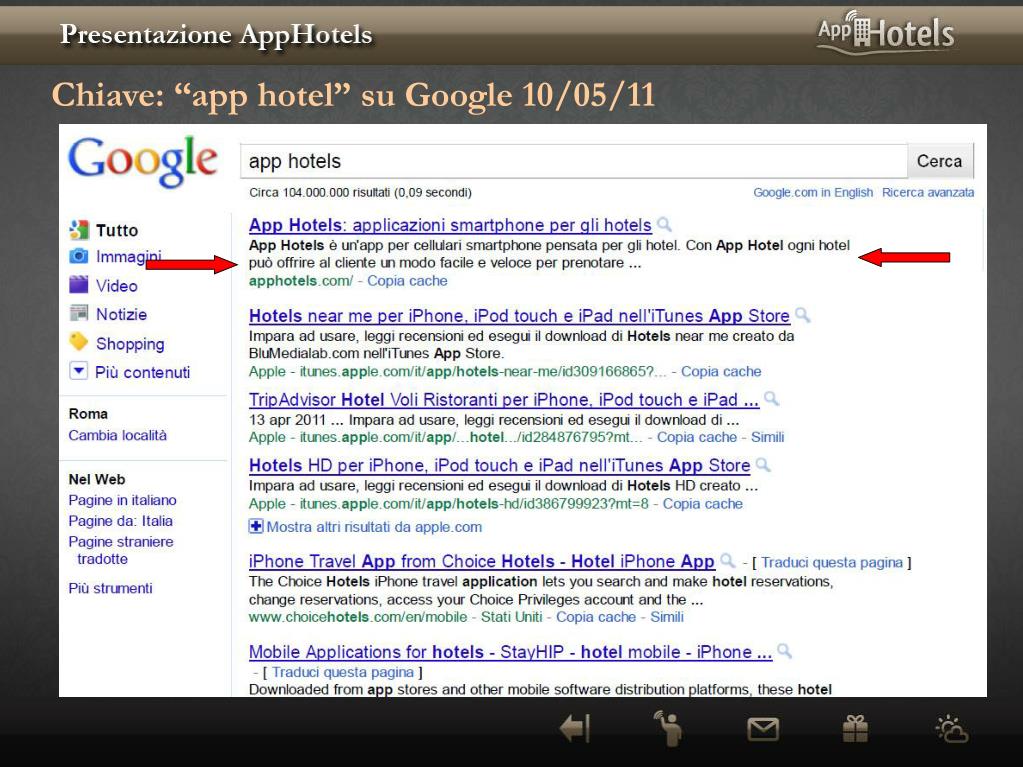The height and width of the screenshot is (767, 1023).
Task: Open Hotels HD per iPhone result
Action: (x=500, y=466)
